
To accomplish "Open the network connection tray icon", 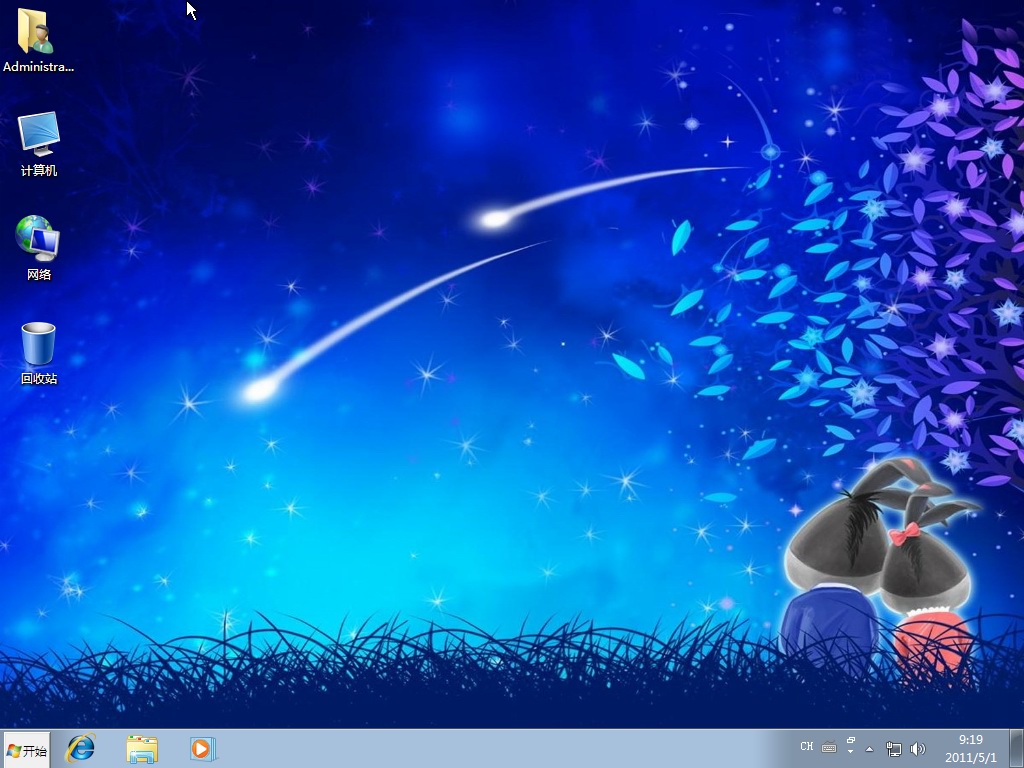I will coord(893,748).
